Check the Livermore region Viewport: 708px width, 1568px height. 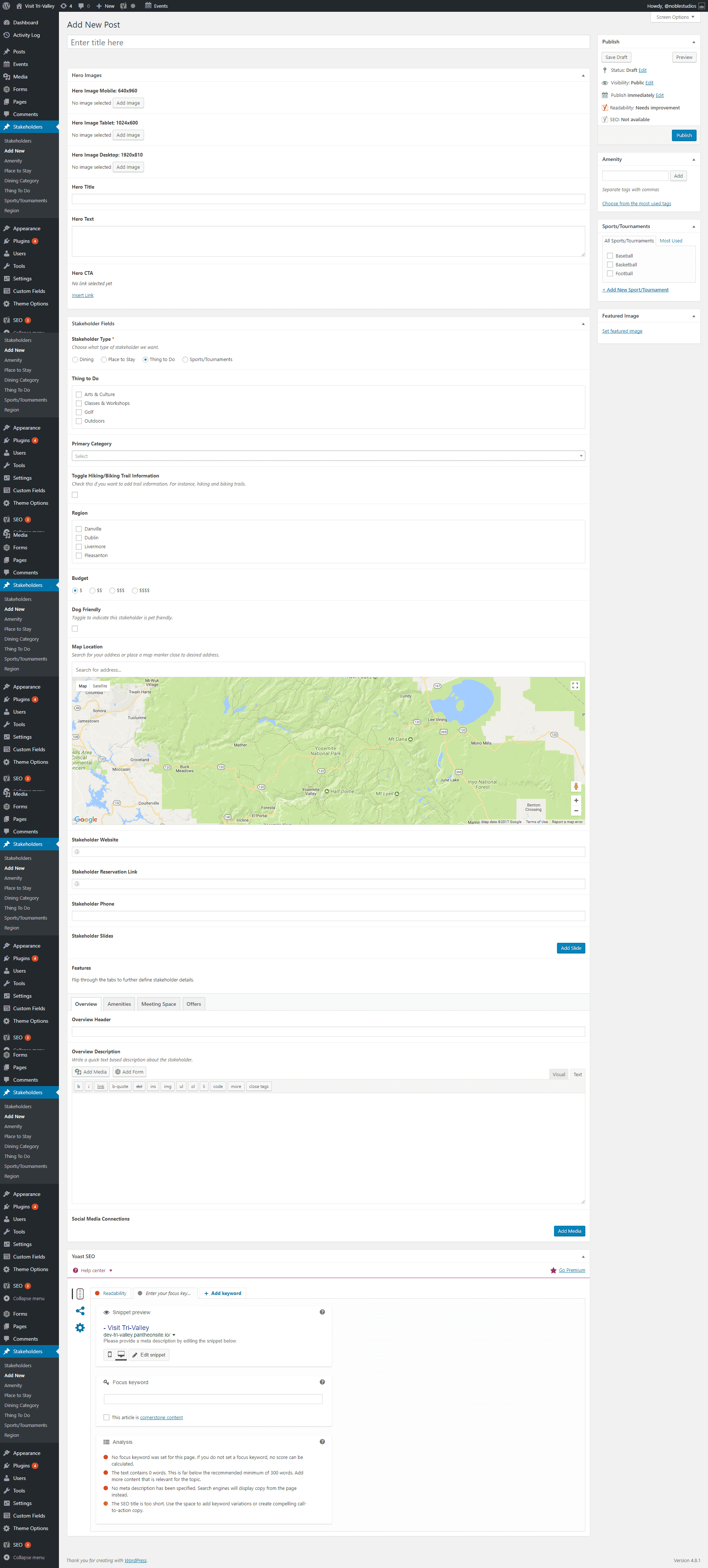pos(78,547)
